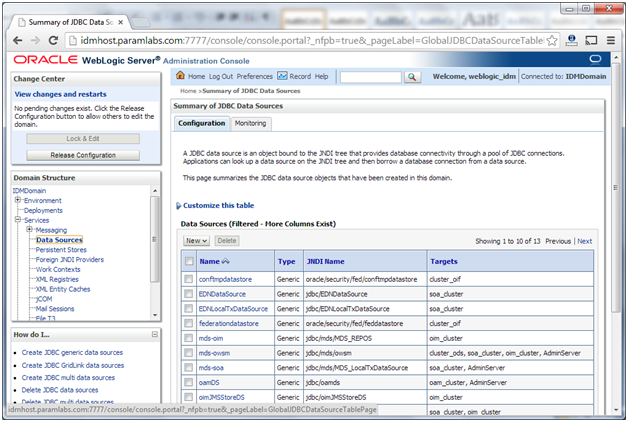Check the mds-soa row checkbox

point(189,368)
